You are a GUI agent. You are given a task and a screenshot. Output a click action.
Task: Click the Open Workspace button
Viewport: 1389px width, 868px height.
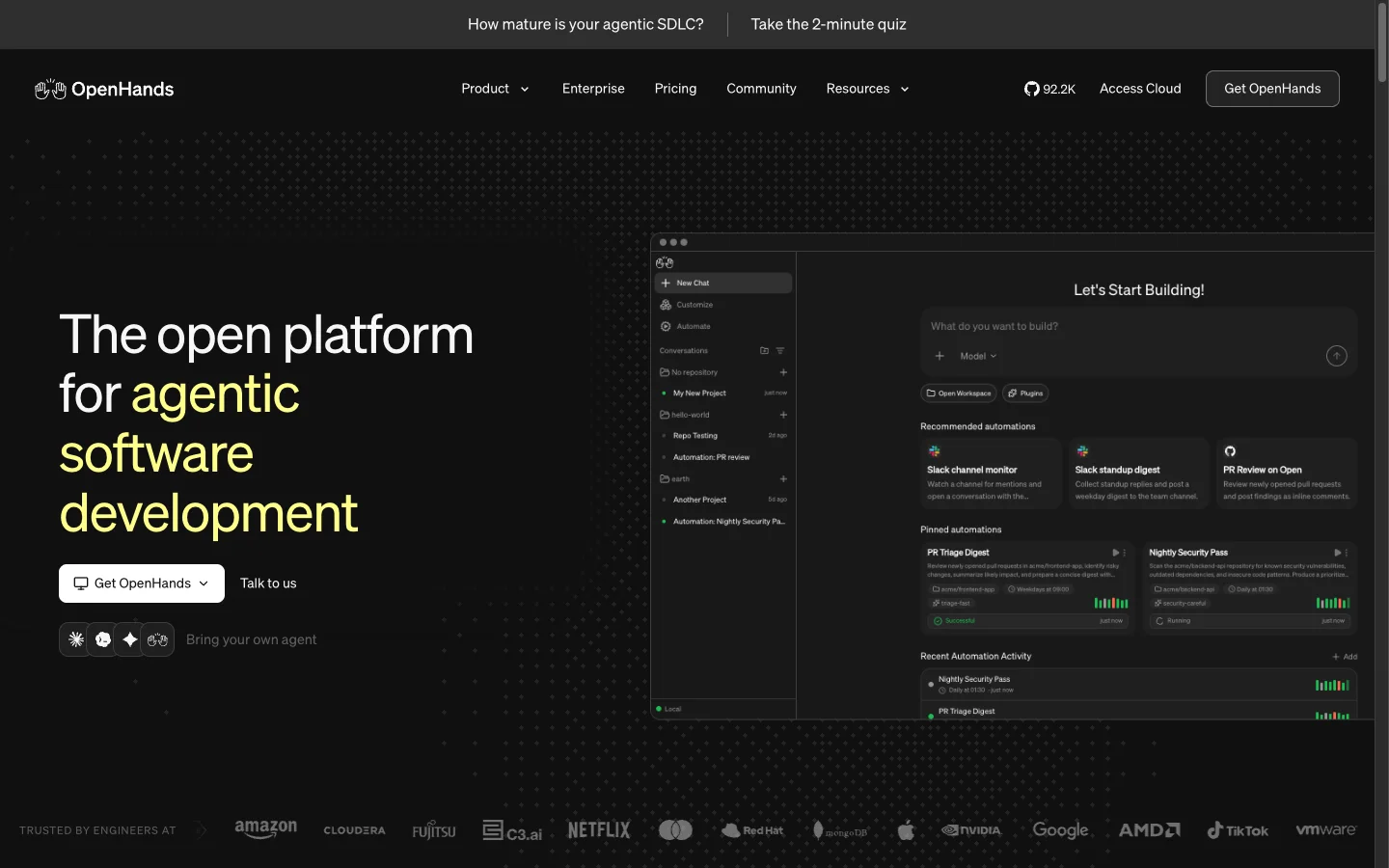[959, 393]
